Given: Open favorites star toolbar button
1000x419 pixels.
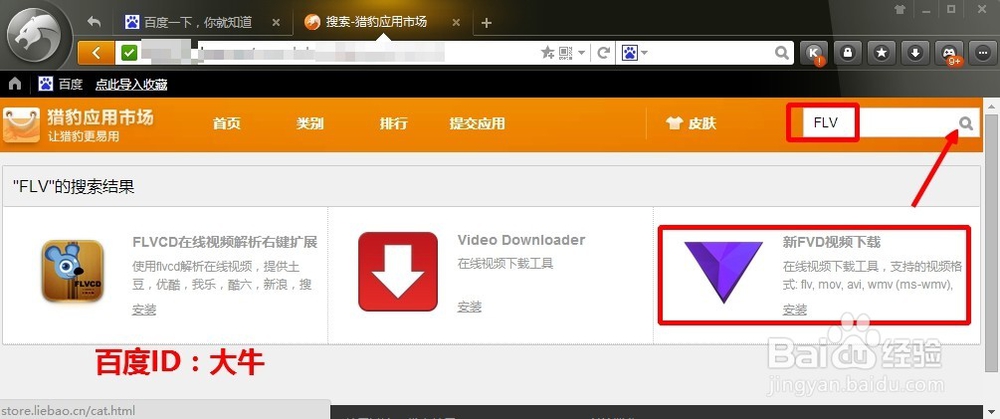Looking at the screenshot, I should (881, 54).
